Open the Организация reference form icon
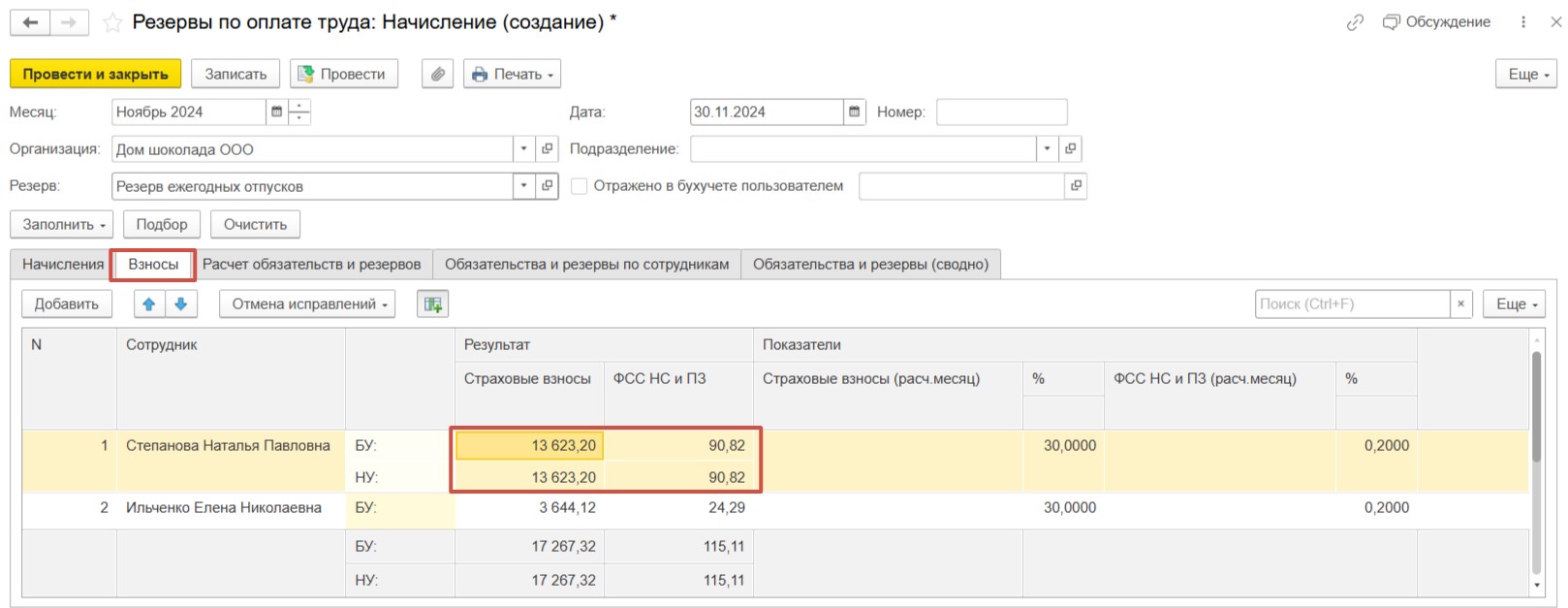This screenshot has height=608, width=1568. 548,148
